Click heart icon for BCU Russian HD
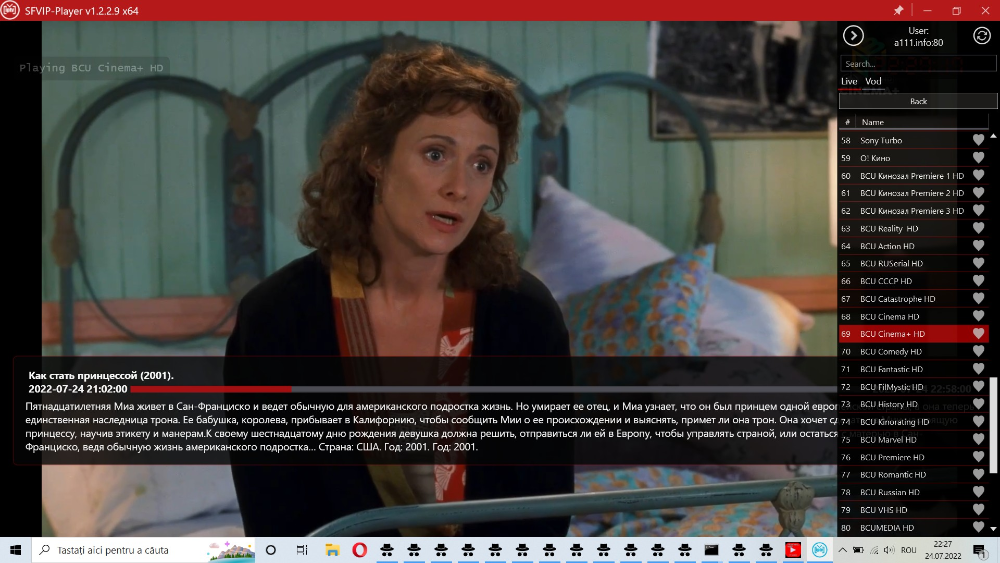1000x563 pixels. (x=978, y=492)
